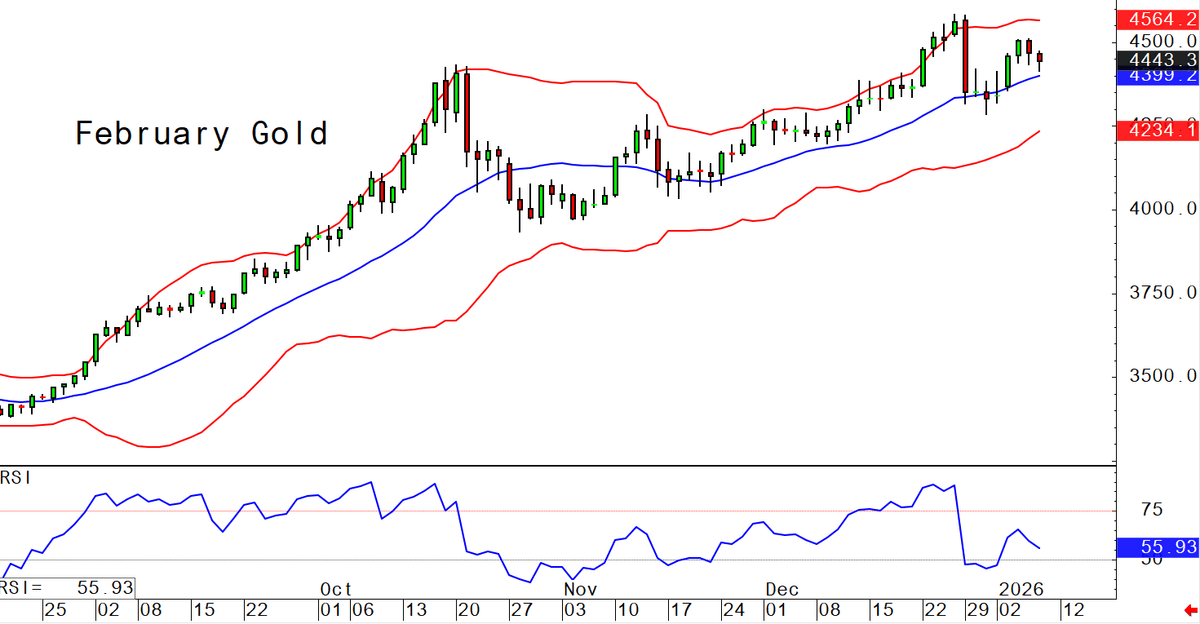Click the Oct month label

pyautogui.click(x=335, y=588)
